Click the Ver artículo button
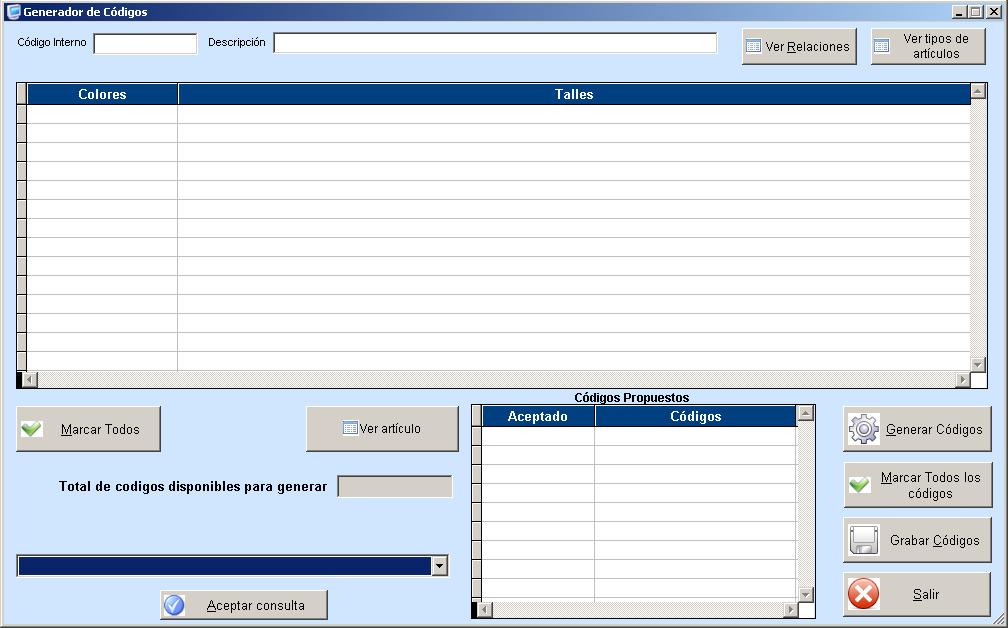The height and width of the screenshot is (628, 1008). pos(382,429)
